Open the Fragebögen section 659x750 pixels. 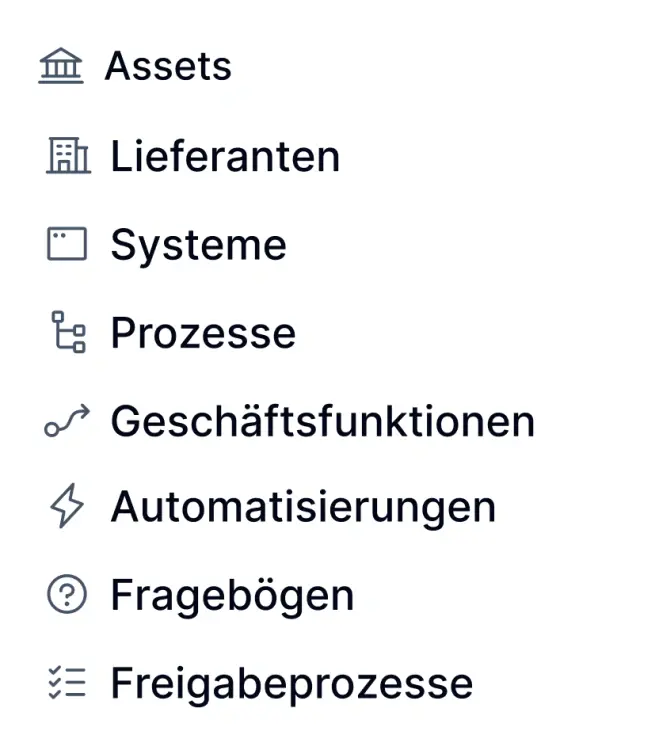click(232, 596)
